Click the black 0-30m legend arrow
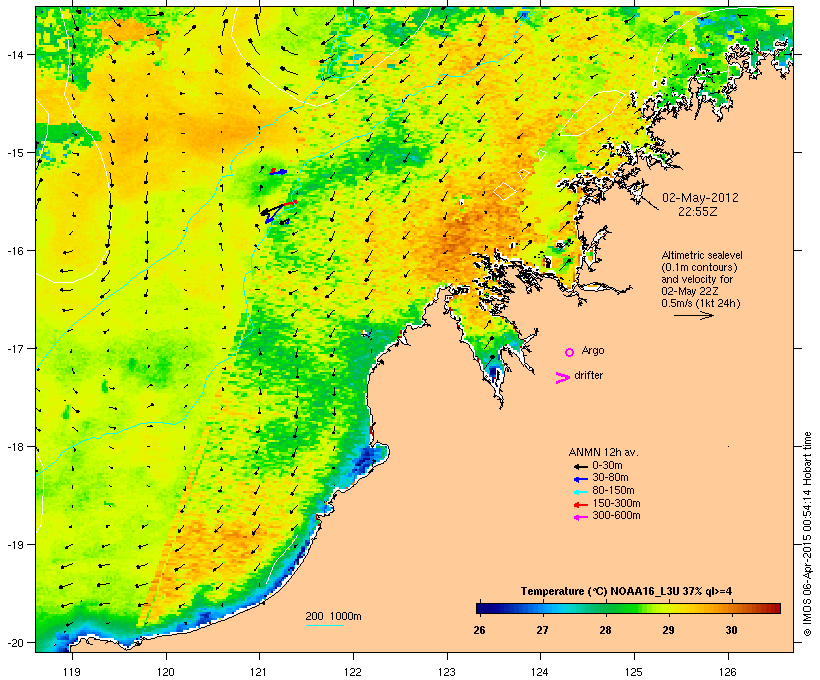 pos(580,466)
